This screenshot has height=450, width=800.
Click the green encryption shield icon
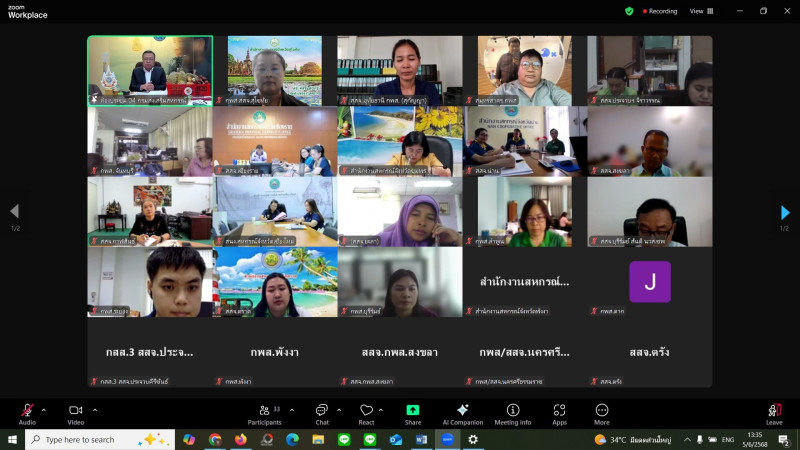click(629, 11)
